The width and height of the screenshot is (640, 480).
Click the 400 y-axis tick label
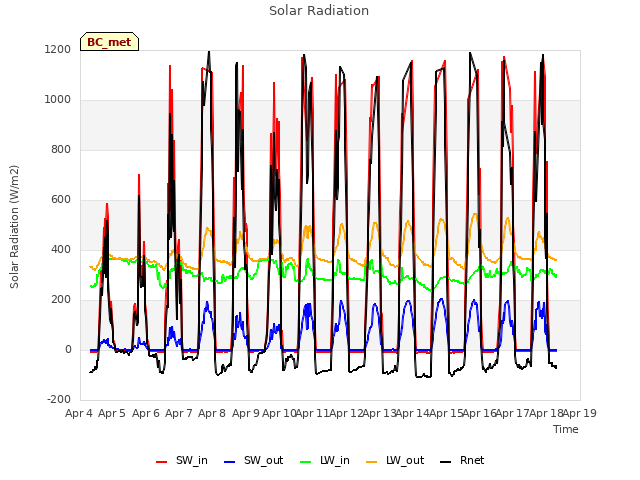[61, 250]
